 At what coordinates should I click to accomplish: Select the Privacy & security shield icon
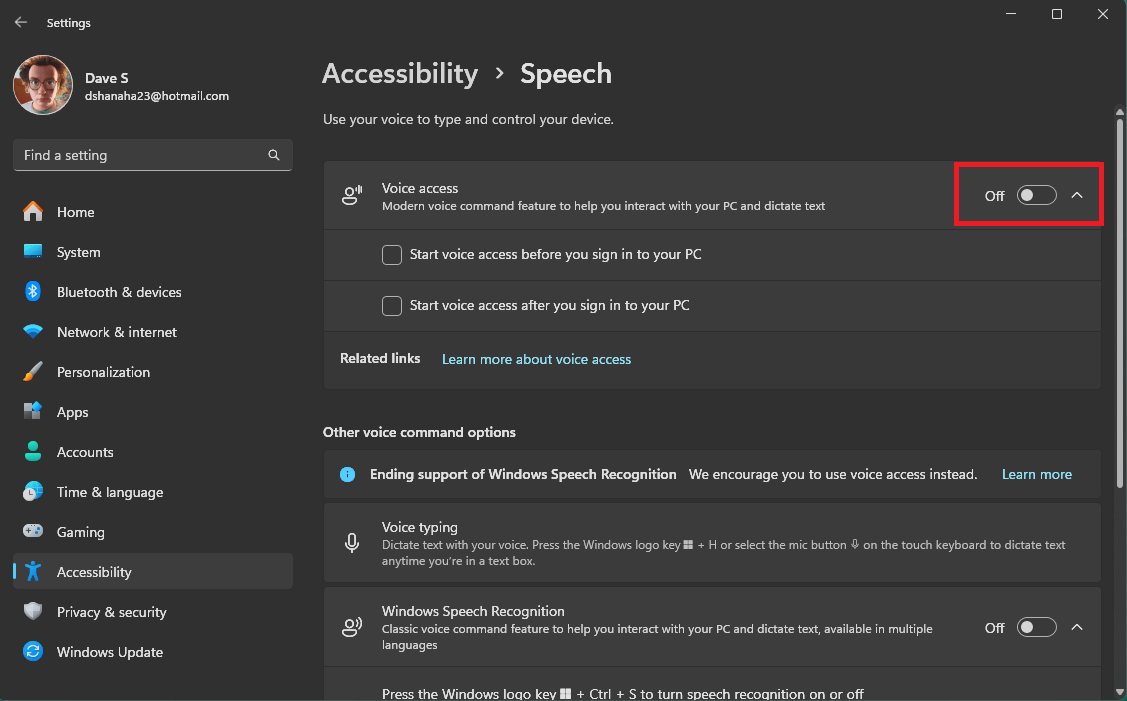[34, 612]
